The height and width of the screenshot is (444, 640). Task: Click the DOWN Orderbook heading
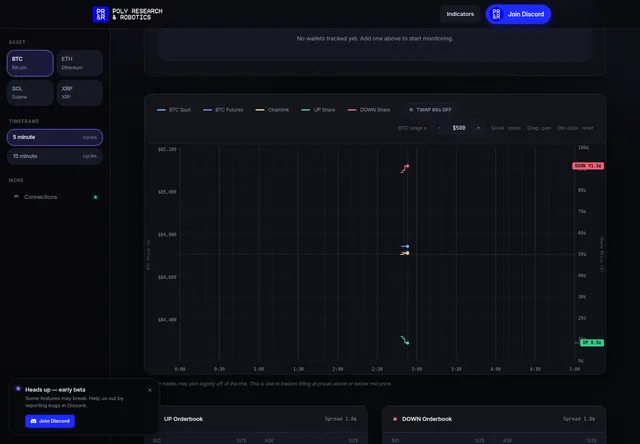pos(427,419)
